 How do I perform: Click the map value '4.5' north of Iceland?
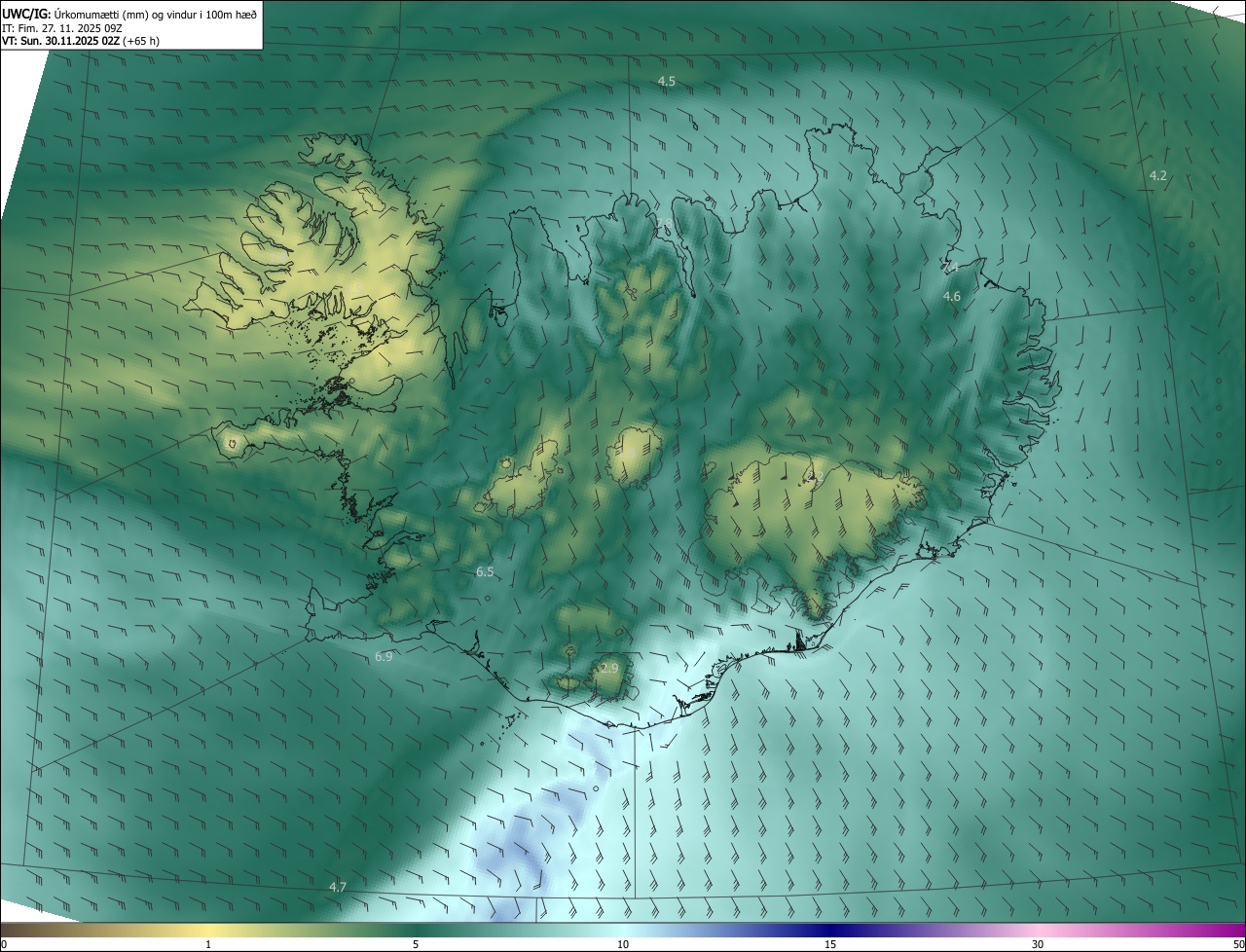coord(666,82)
